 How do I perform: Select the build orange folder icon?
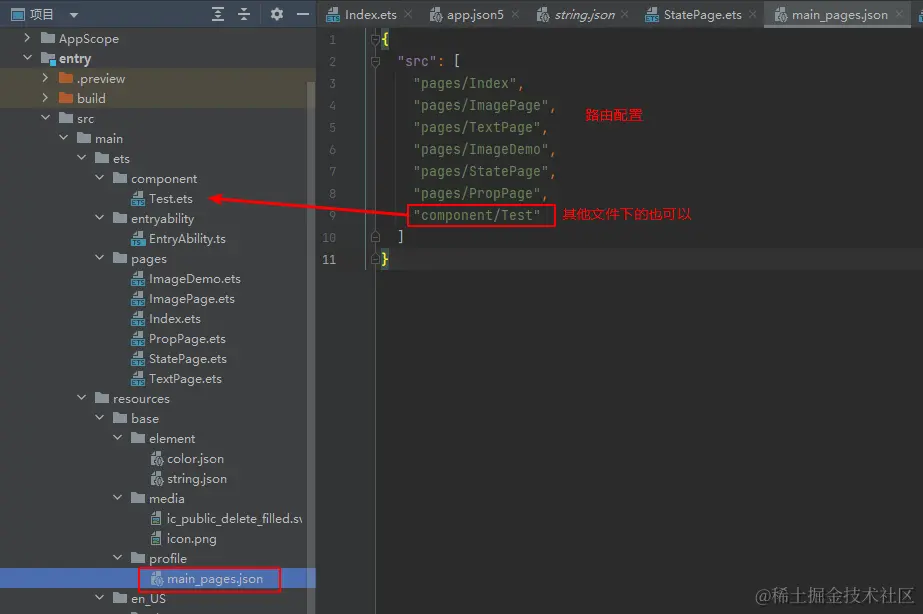click(66, 98)
